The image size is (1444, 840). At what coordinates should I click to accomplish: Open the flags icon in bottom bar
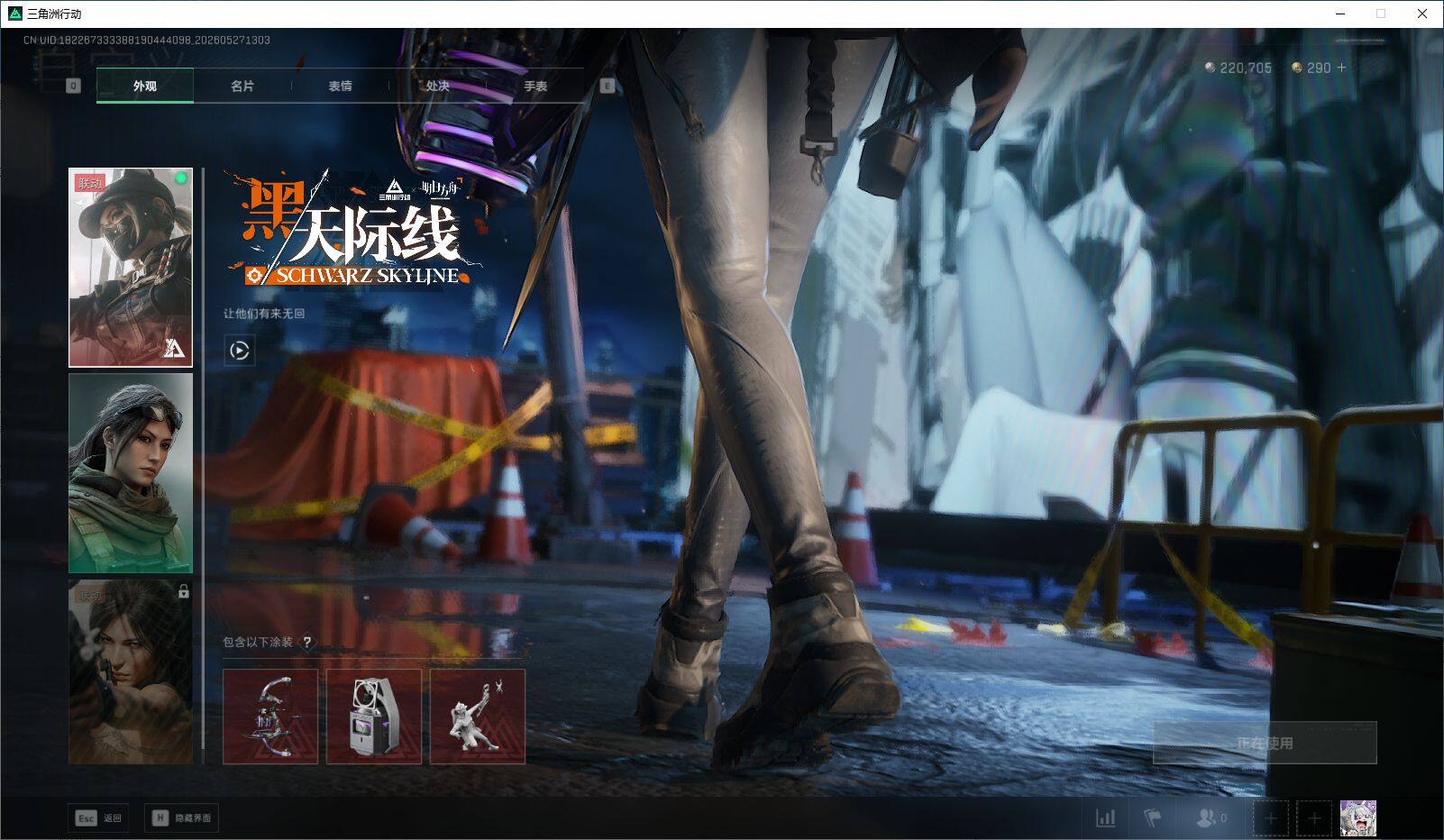(x=1152, y=817)
